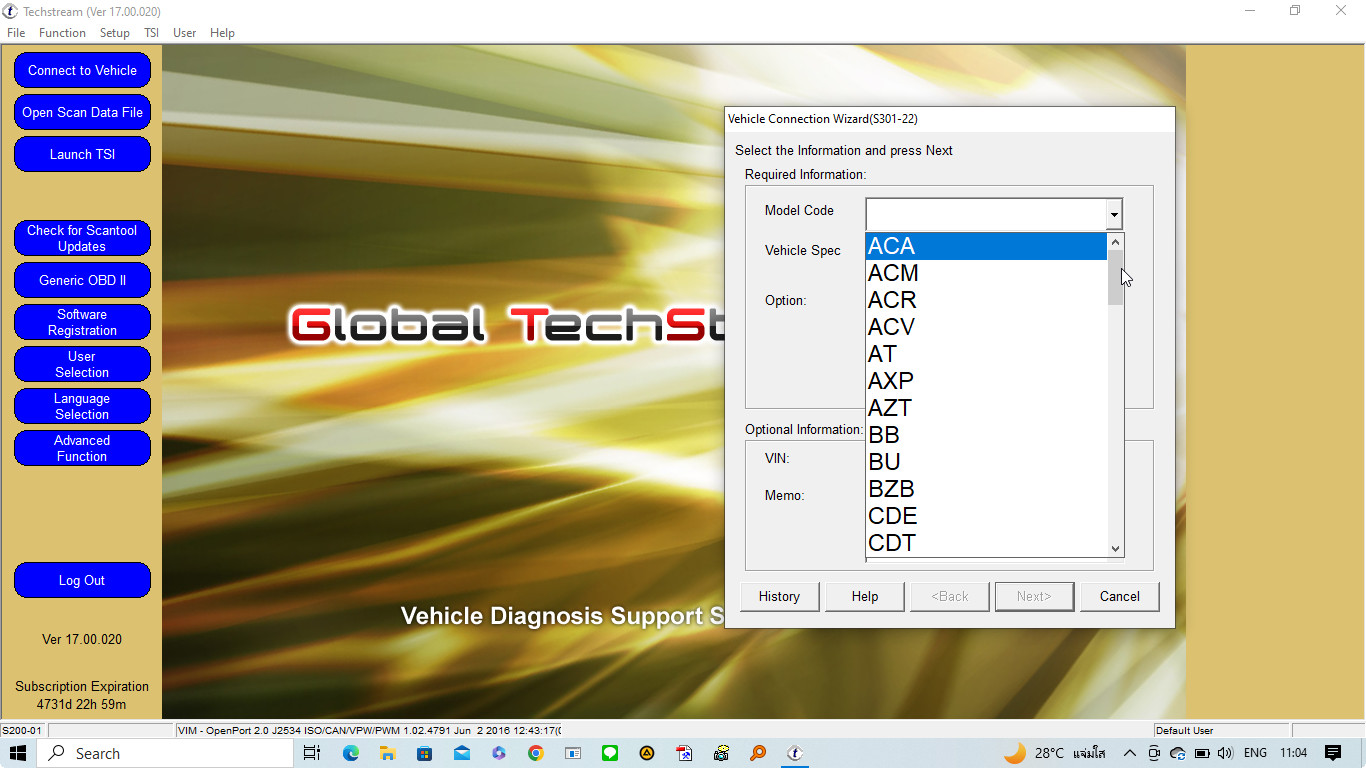Launch TSI from the left panel
Screen dimensions: 1366x768
pyautogui.click(x=82, y=154)
